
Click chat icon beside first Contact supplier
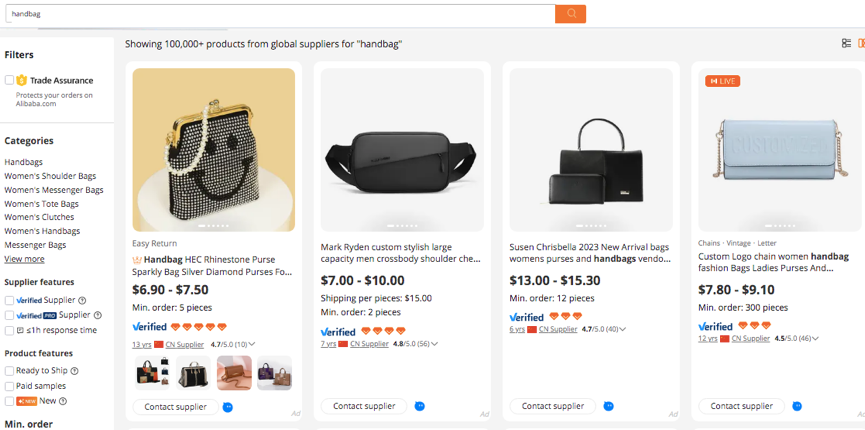click(228, 407)
